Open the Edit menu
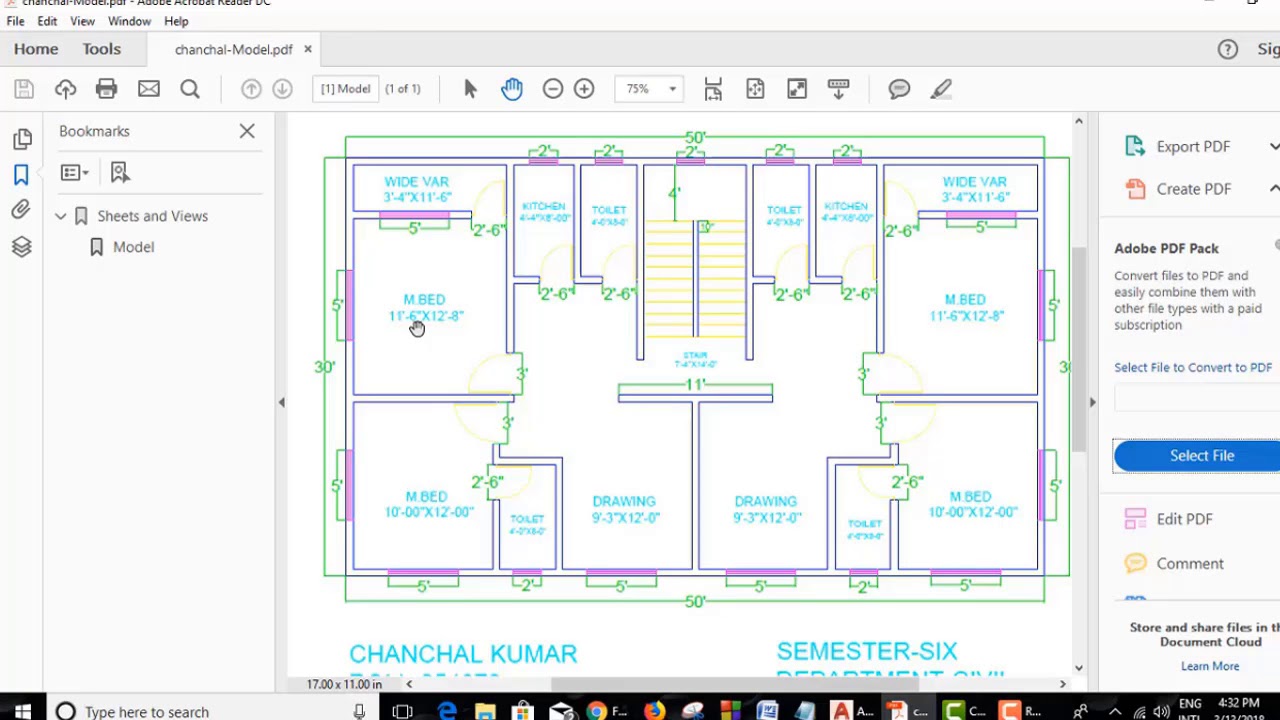This screenshot has height=720, width=1280. click(x=47, y=21)
